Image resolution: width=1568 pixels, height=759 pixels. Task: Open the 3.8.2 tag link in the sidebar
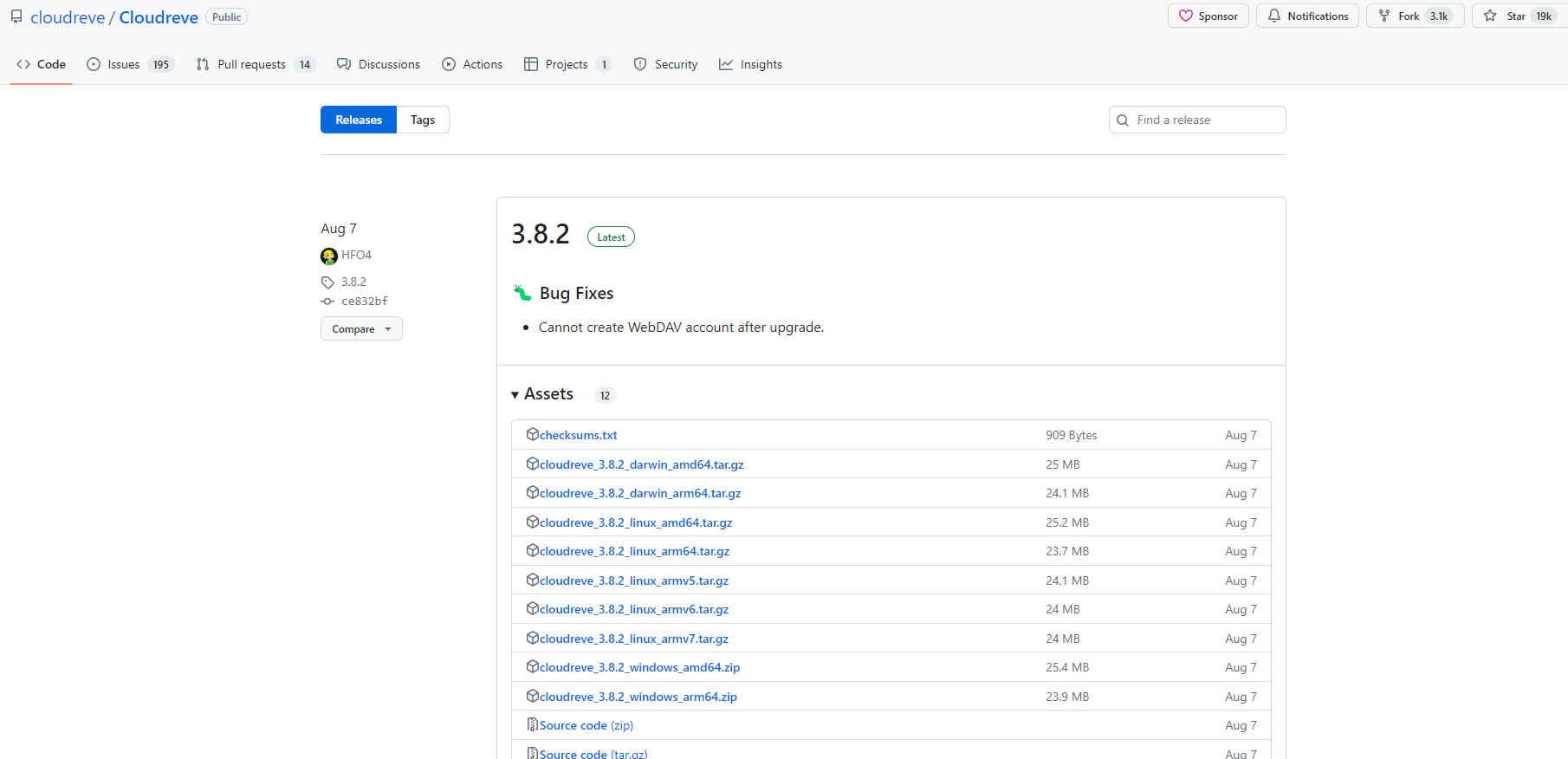point(353,282)
